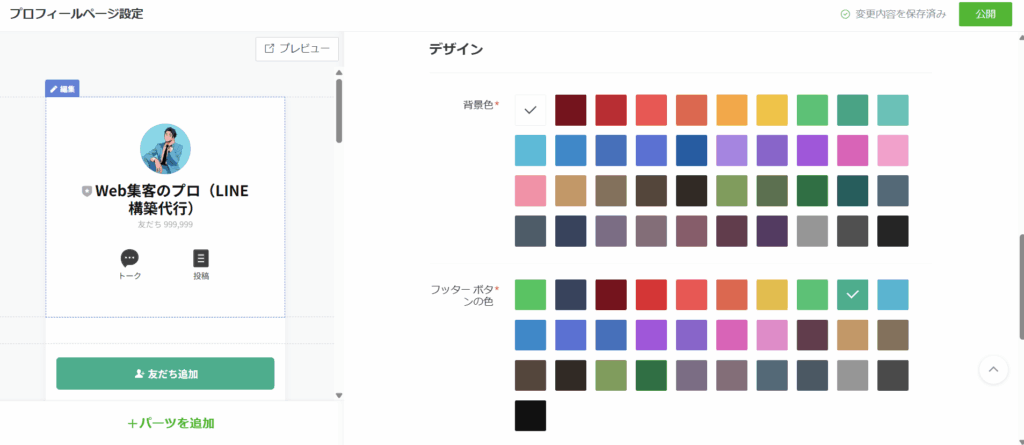Open the Preview (プレビュー) button

click(x=297, y=48)
